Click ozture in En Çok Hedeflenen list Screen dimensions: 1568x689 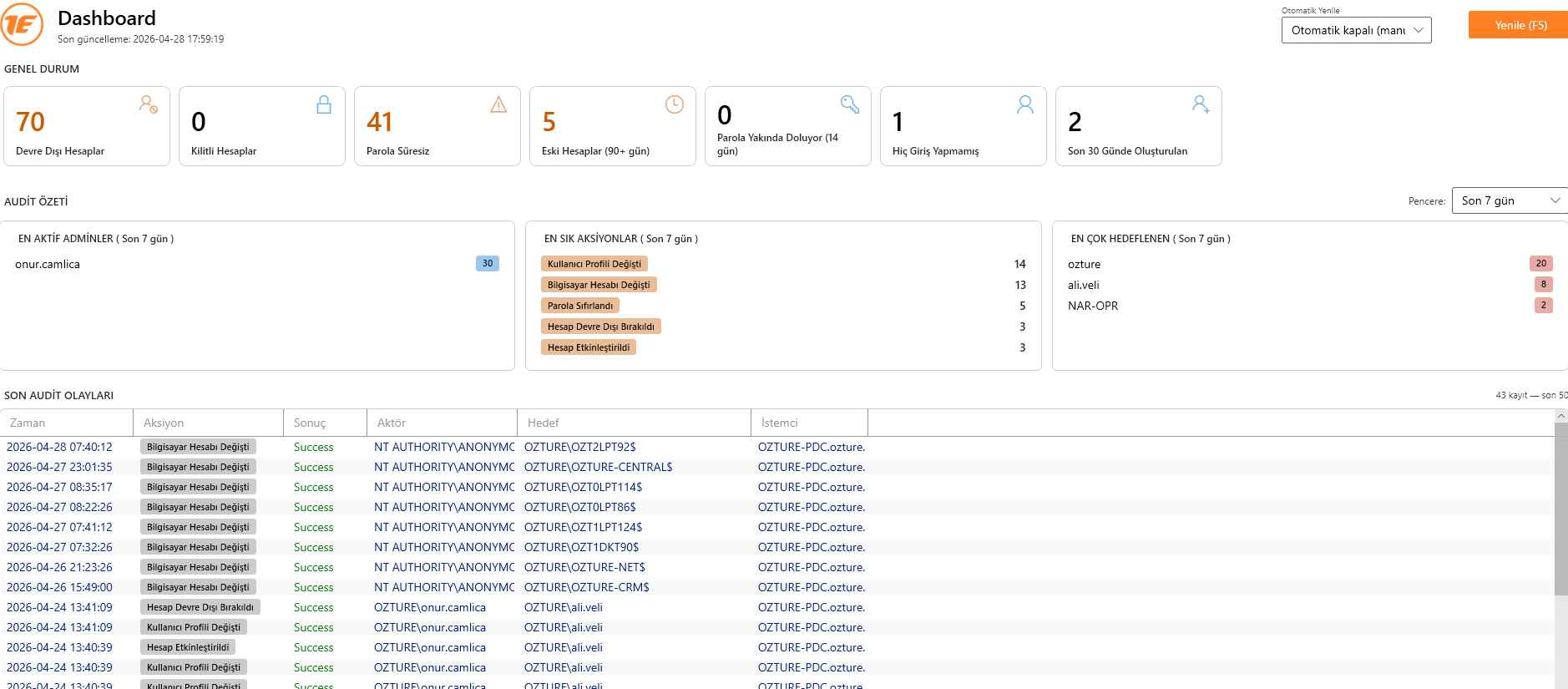pos(1084,264)
